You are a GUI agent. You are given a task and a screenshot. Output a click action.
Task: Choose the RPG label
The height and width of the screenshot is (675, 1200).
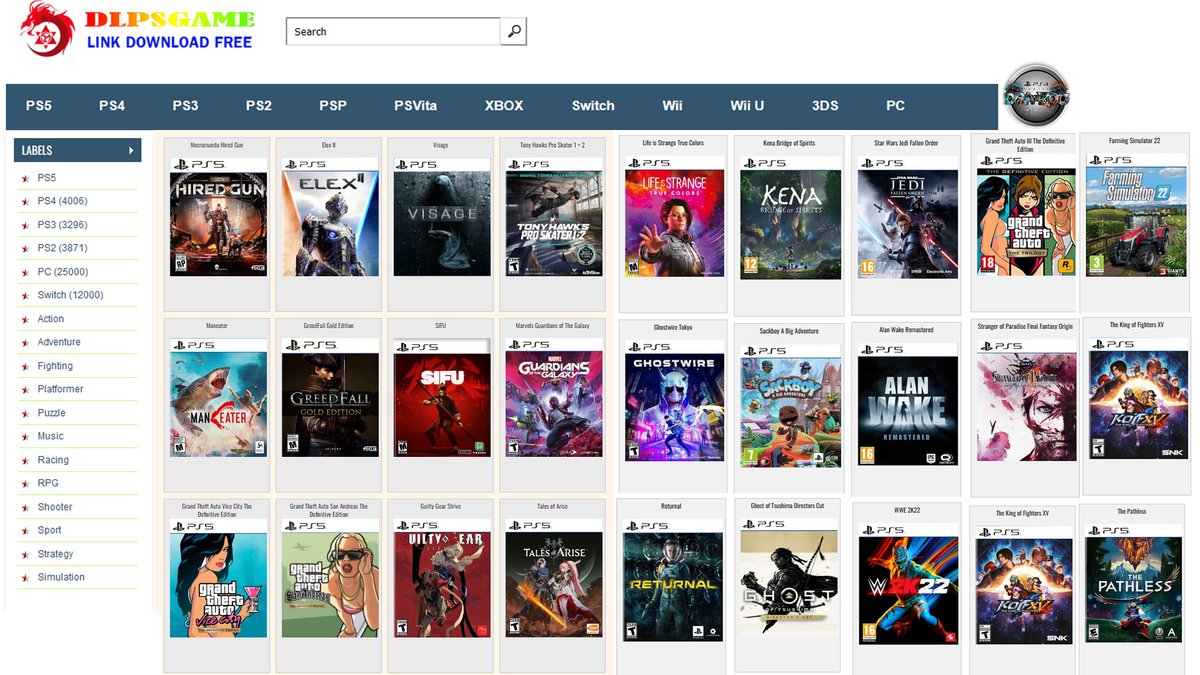coord(48,483)
